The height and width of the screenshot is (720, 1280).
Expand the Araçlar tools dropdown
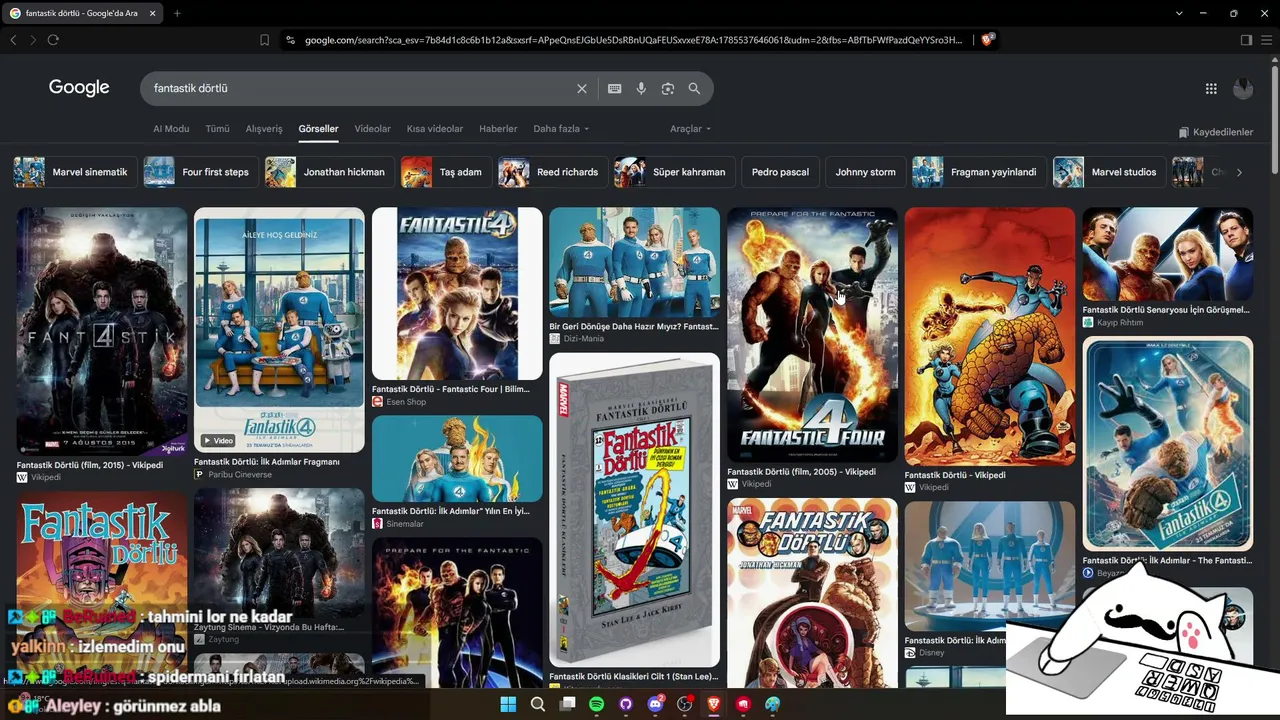click(690, 129)
